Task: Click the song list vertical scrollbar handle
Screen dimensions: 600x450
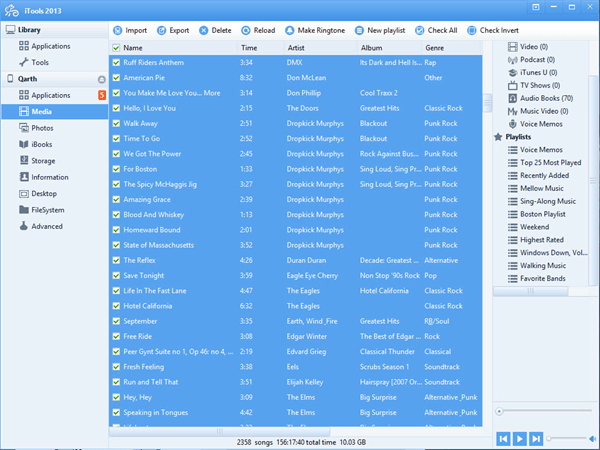Action: 487,103
